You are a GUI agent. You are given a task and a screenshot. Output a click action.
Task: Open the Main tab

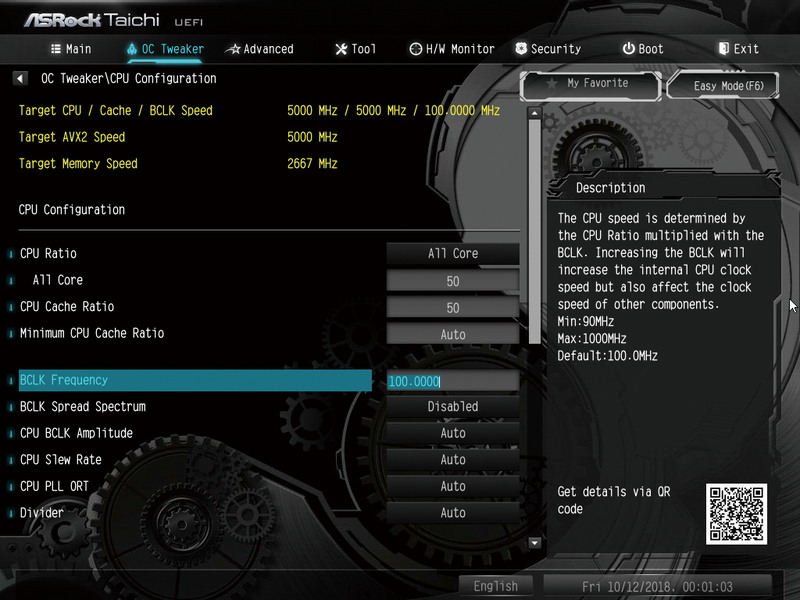click(x=71, y=49)
